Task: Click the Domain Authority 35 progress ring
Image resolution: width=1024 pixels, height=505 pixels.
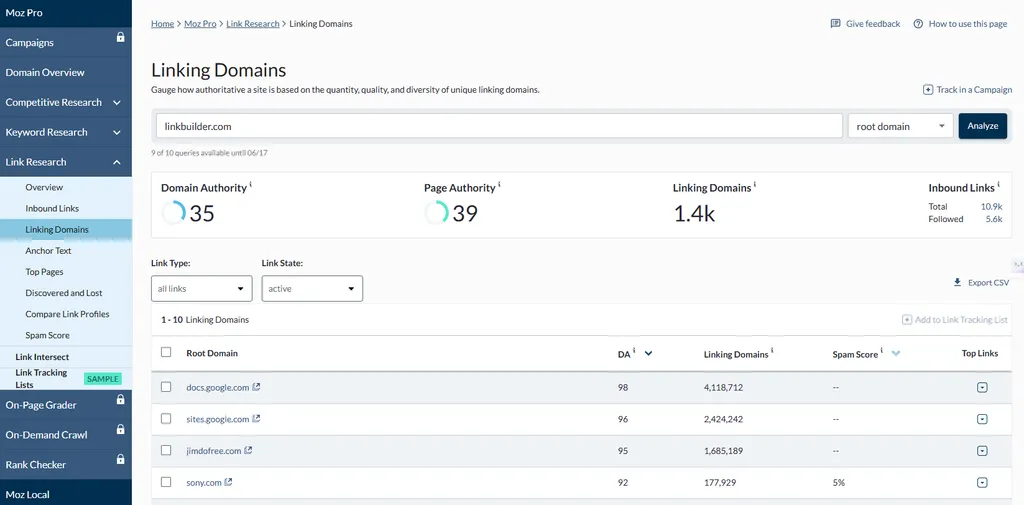Action: [174, 213]
